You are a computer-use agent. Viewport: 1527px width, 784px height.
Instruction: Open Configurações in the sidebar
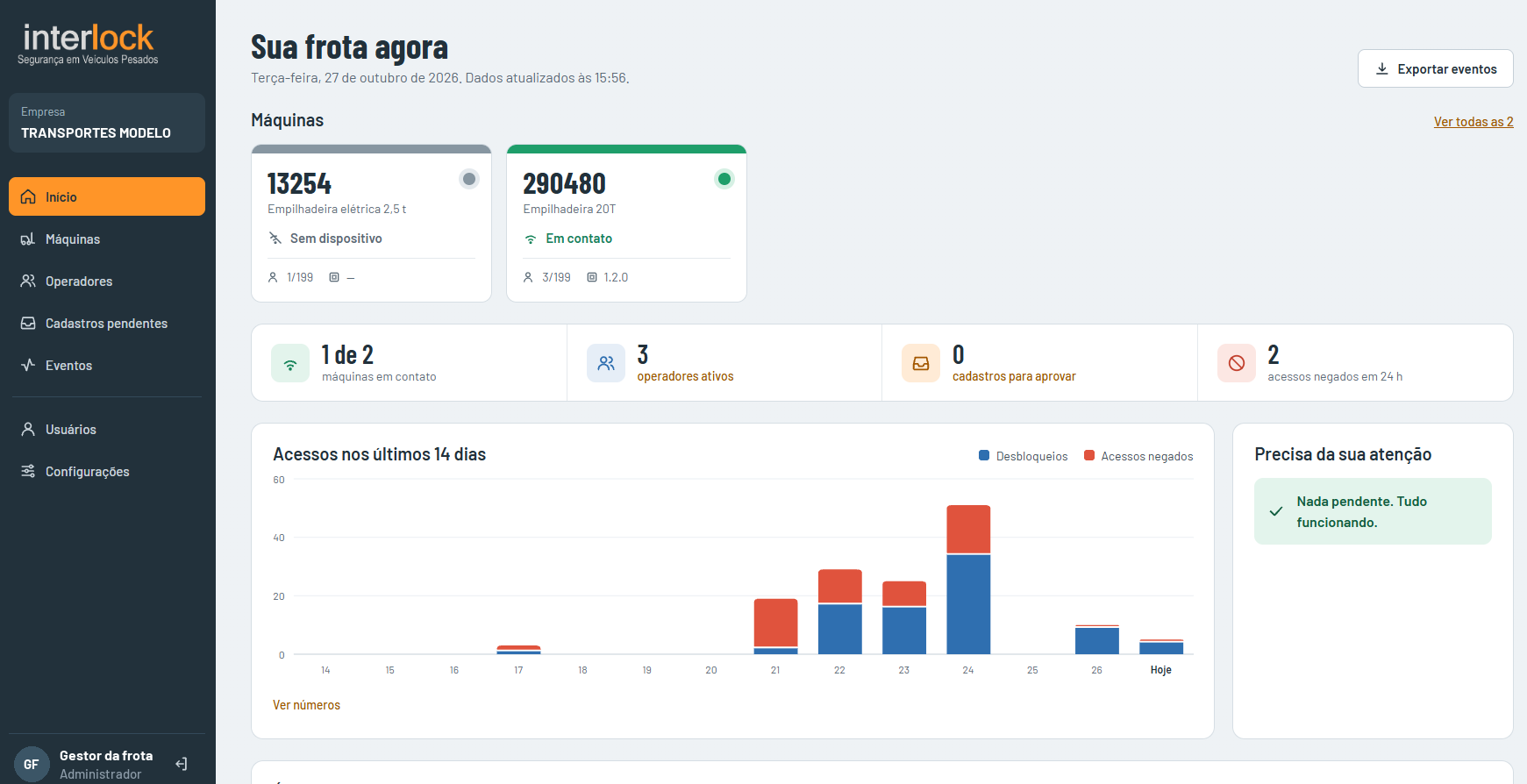pyautogui.click(x=107, y=471)
